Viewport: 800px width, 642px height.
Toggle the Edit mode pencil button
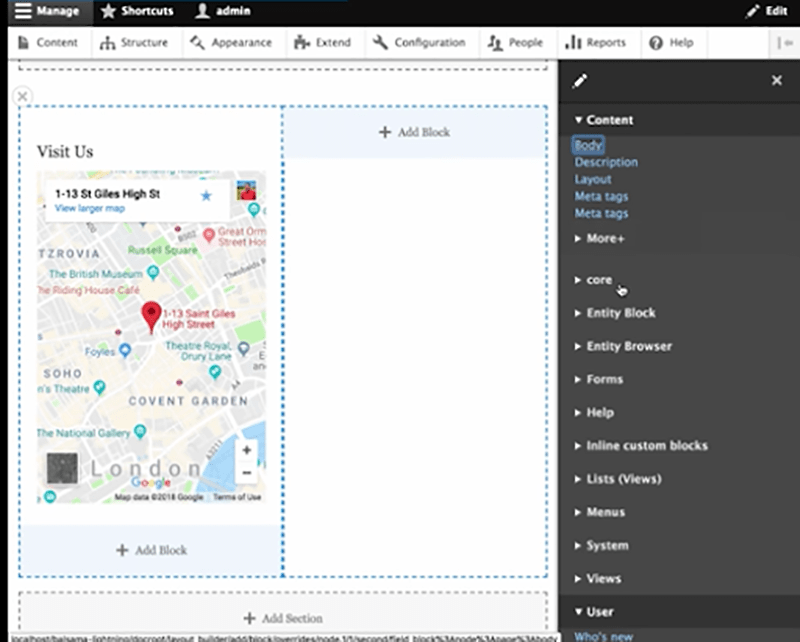pos(767,11)
